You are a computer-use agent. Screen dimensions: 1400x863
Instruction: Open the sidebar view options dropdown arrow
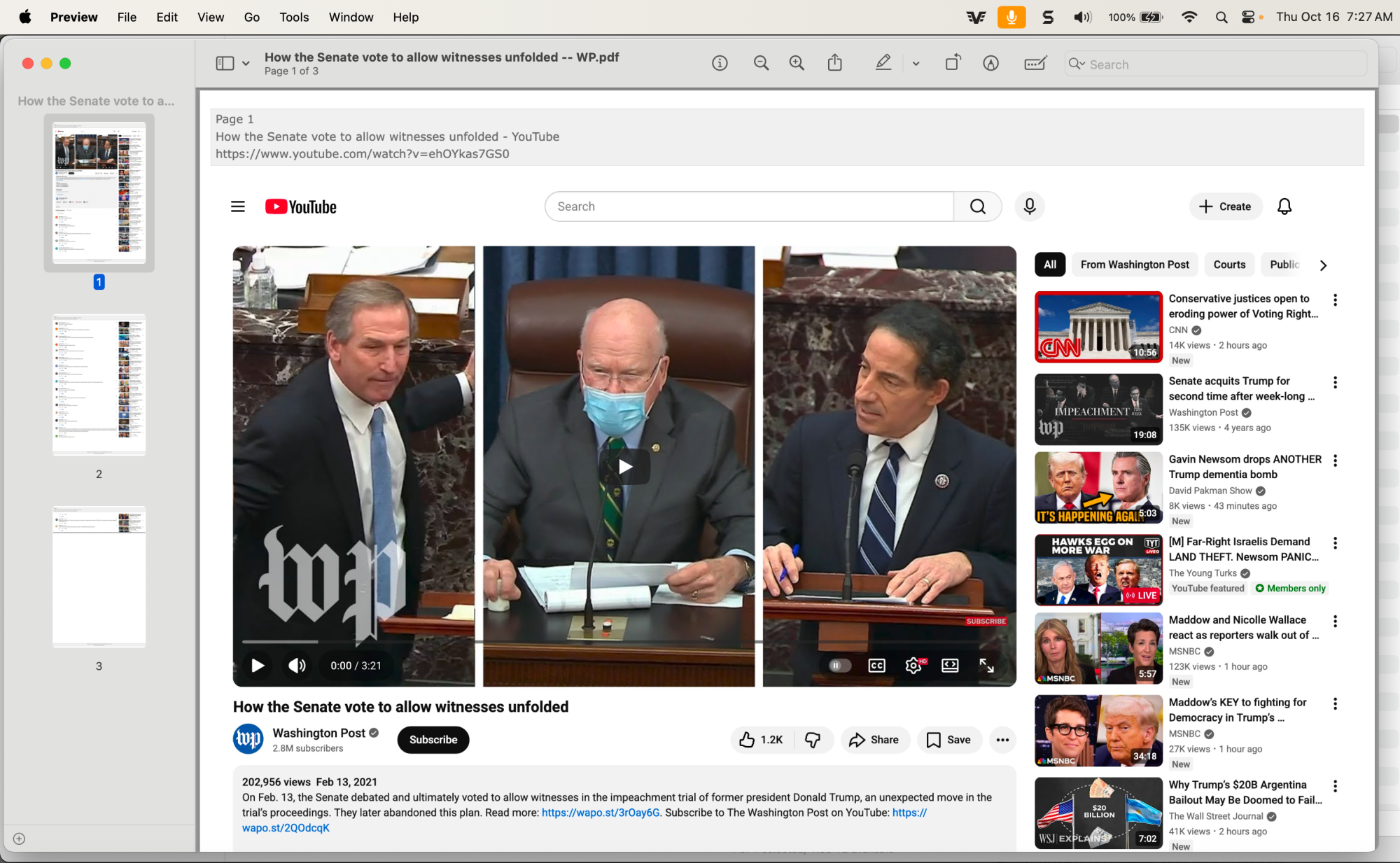click(246, 64)
